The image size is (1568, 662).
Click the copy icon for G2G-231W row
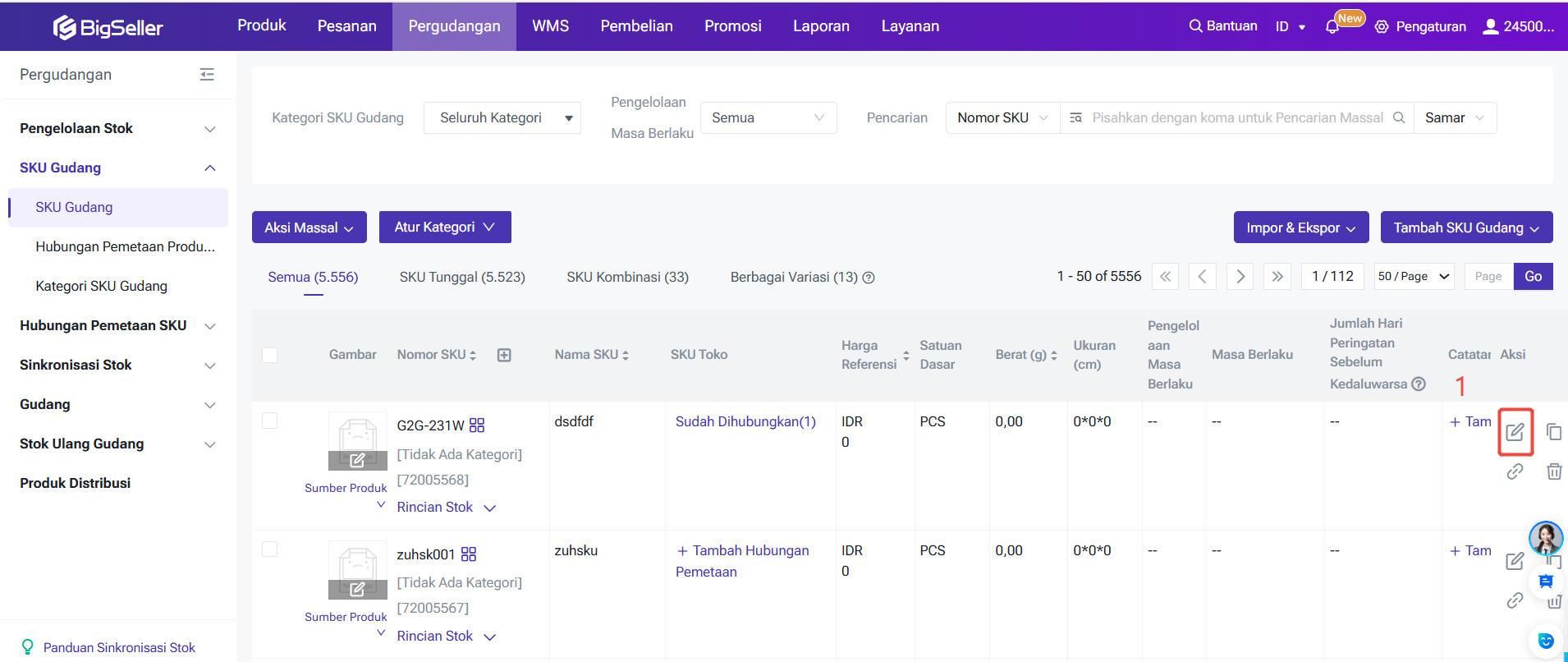tap(1553, 432)
